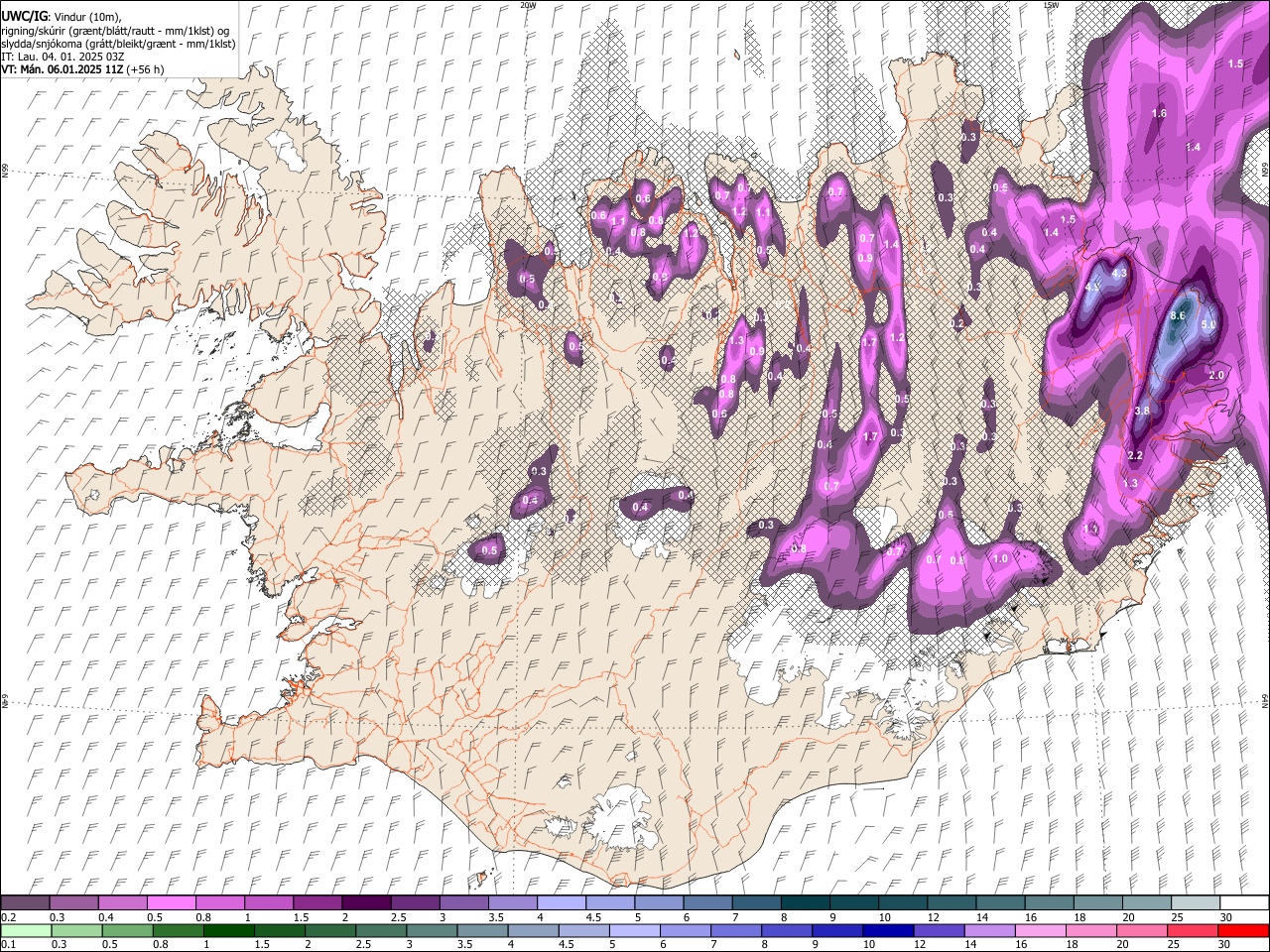
Task: Click the 'UWC/IG: Vindur (10m)' title line
Action: coord(62,17)
